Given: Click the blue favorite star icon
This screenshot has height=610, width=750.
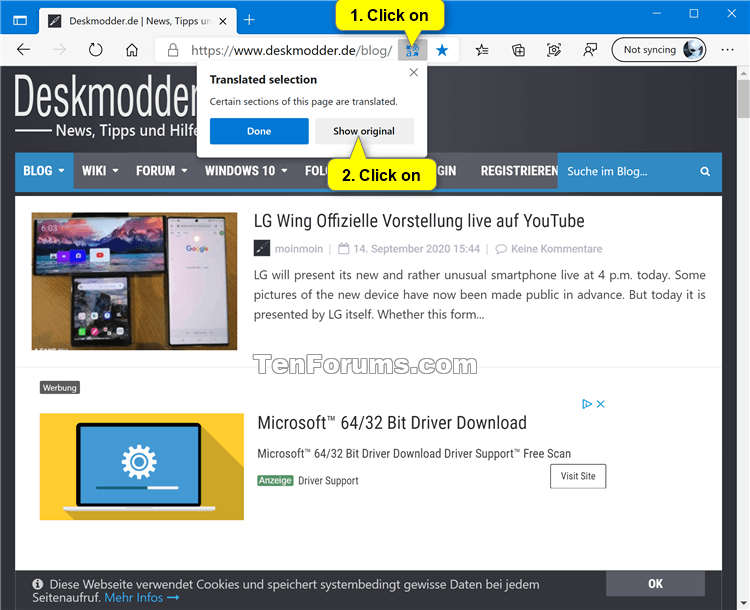Looking at the screenshot, I should (442, 50).
